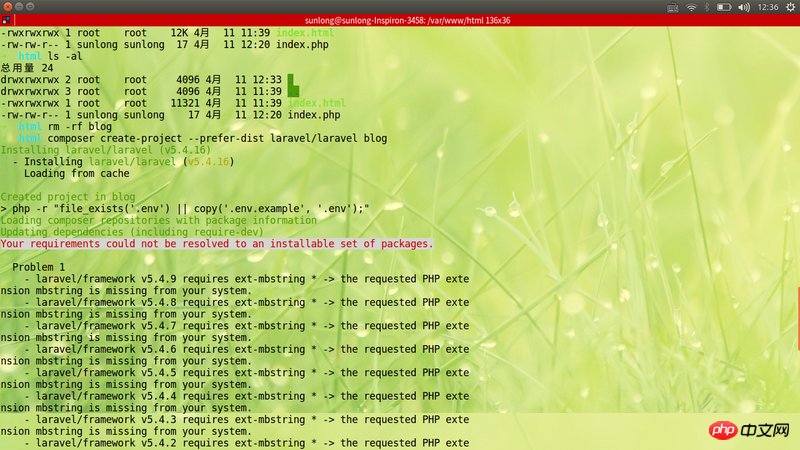Click 'Loading composer repositories with package information'

(x=159, y=220)
